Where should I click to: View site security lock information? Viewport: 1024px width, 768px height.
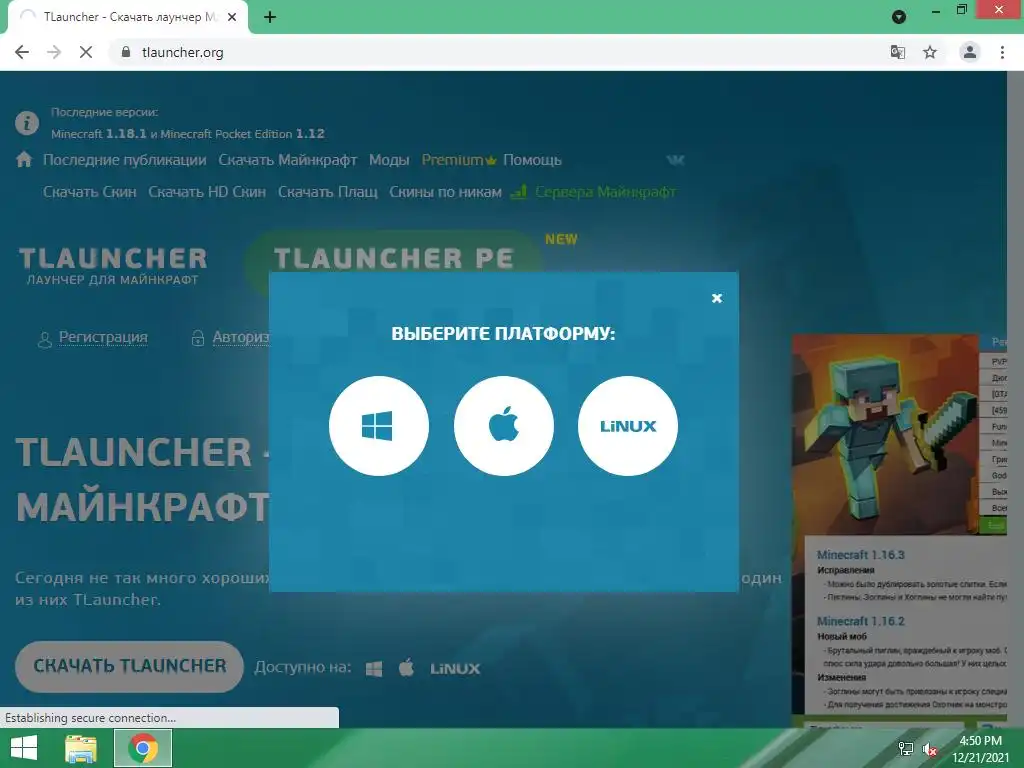tap(126, 52)
